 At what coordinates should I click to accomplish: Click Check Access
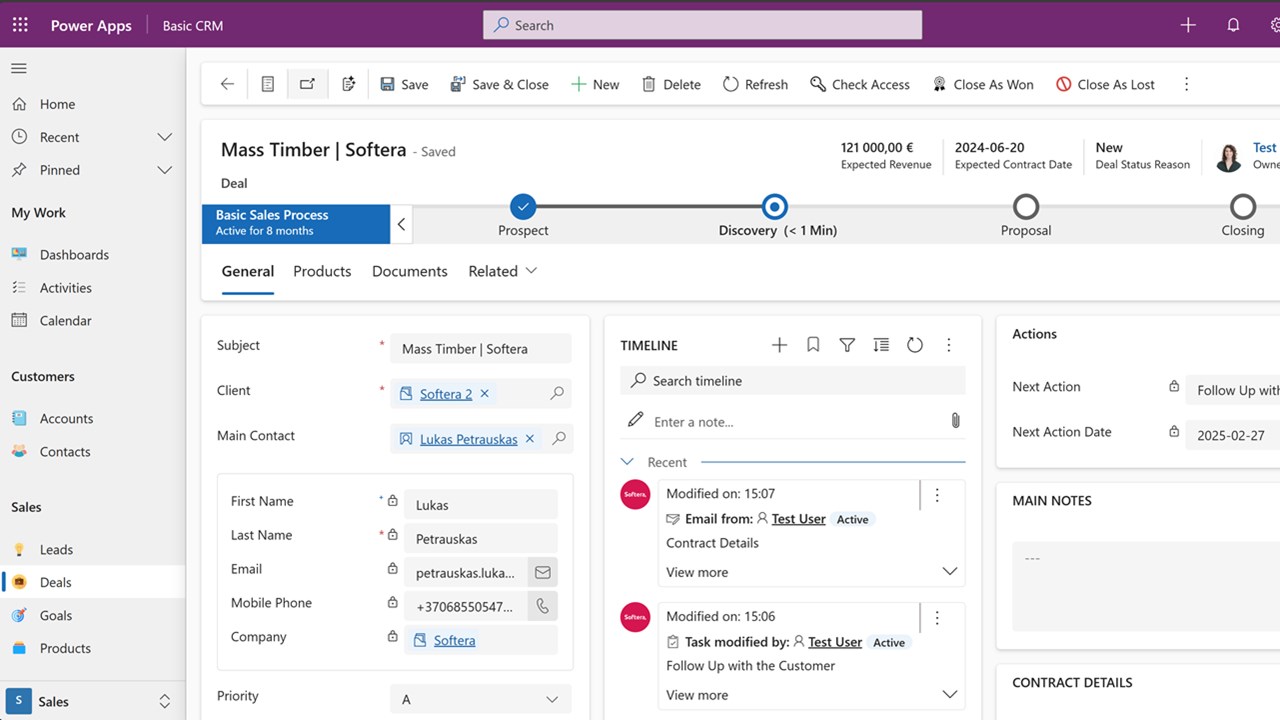(x=860, y=84)
